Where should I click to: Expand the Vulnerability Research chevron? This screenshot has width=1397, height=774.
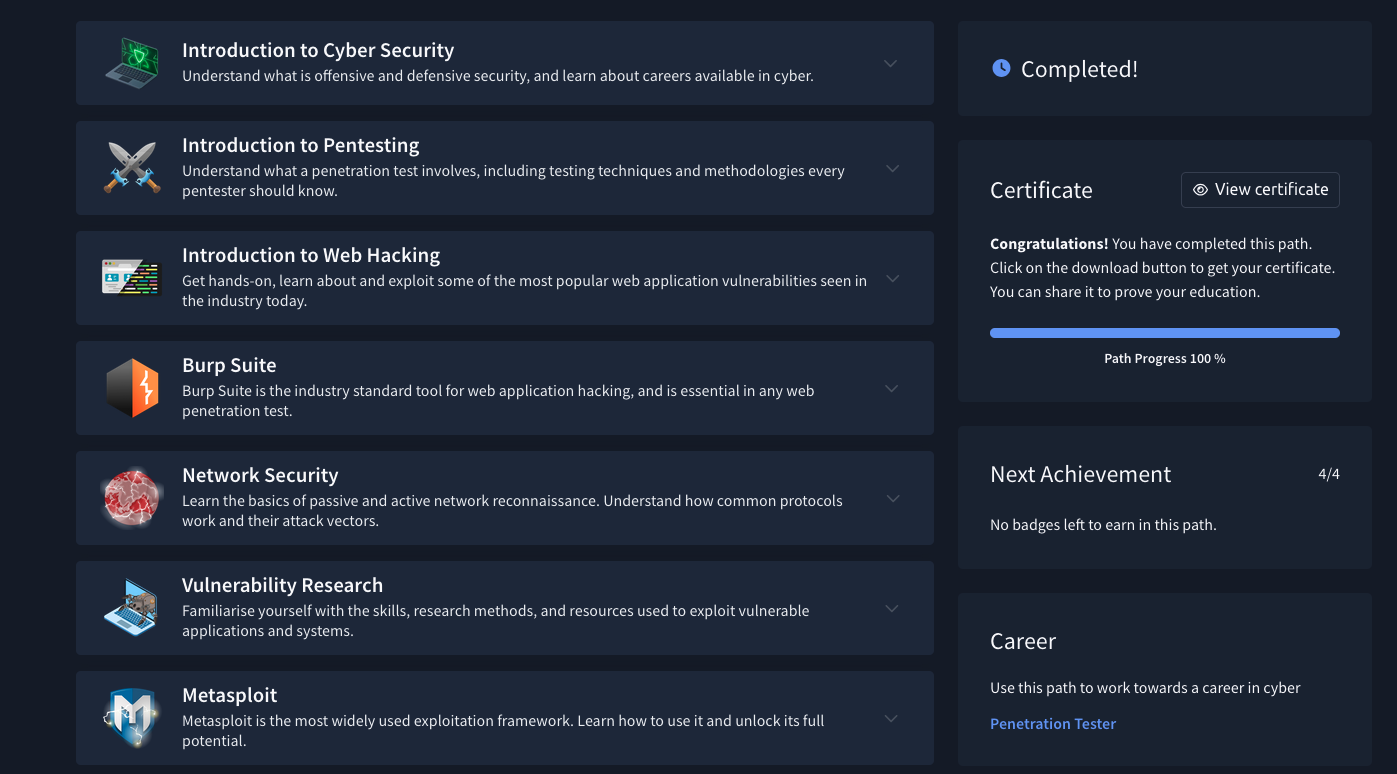[x=893, y=608]
